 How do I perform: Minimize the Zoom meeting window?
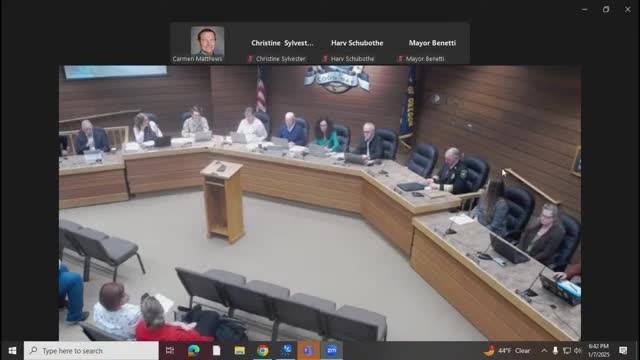[x=584, y=9]
